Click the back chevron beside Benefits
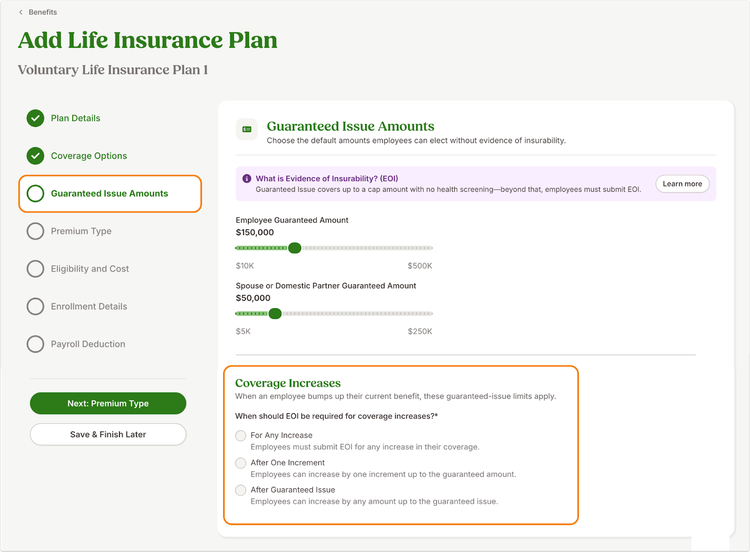The image size is (750, 552). tap(21, 12)
